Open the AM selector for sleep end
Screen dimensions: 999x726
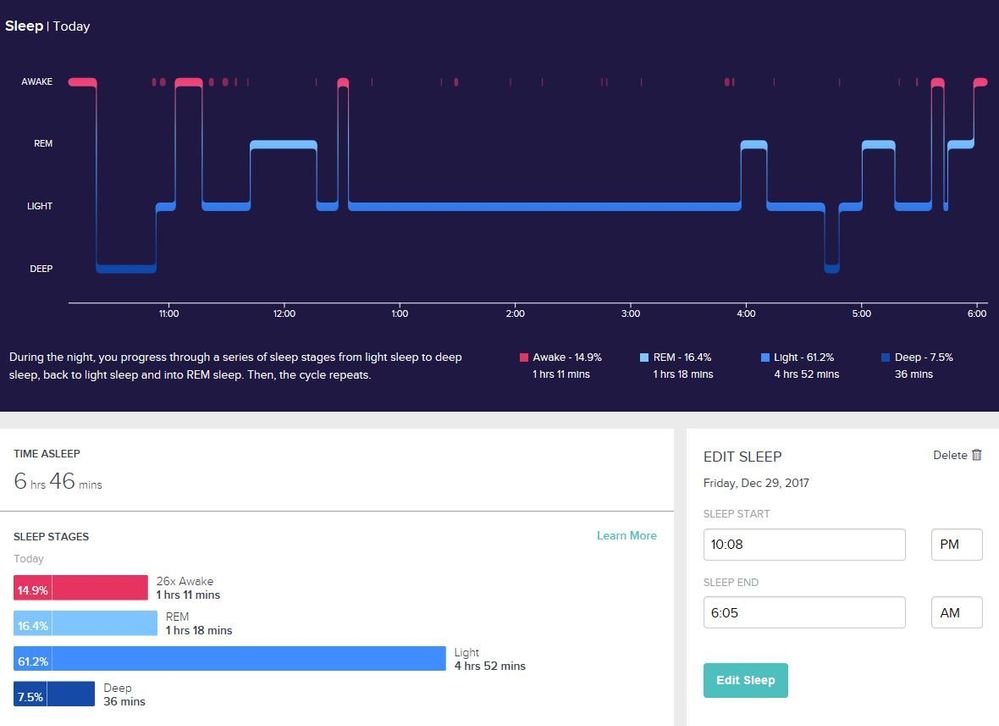tap(956, 613)
